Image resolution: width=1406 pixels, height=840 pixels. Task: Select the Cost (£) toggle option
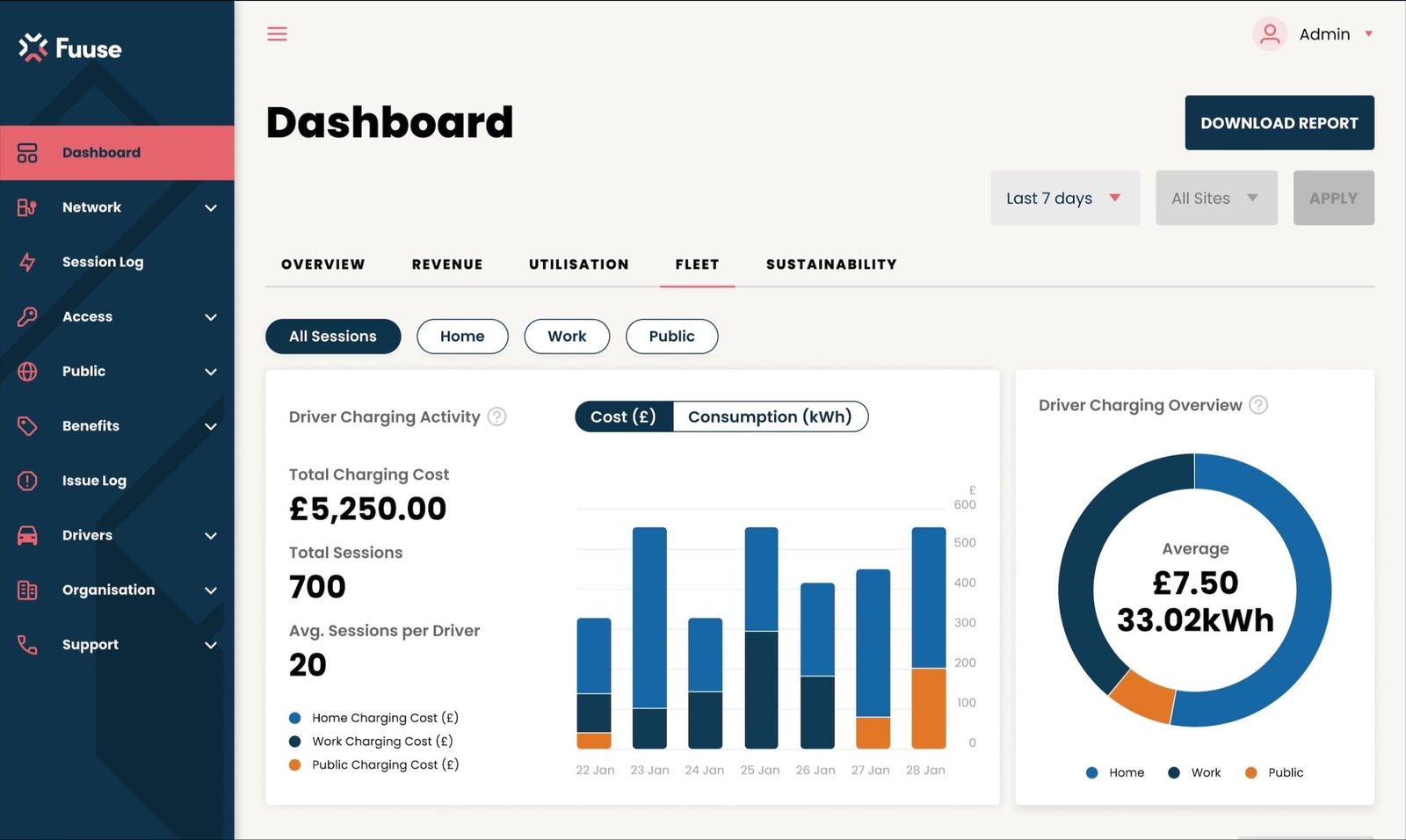pos(623,416)
